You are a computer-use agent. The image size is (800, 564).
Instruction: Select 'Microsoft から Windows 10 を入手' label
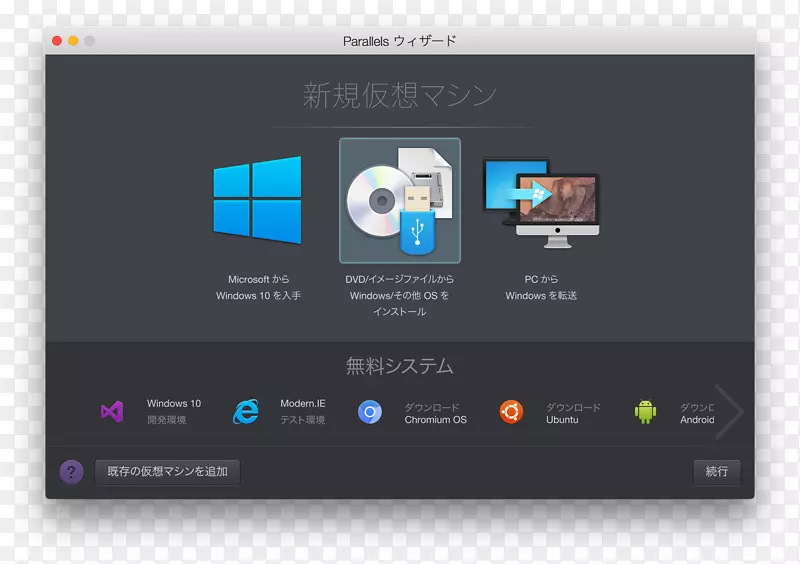coord(258,287)
